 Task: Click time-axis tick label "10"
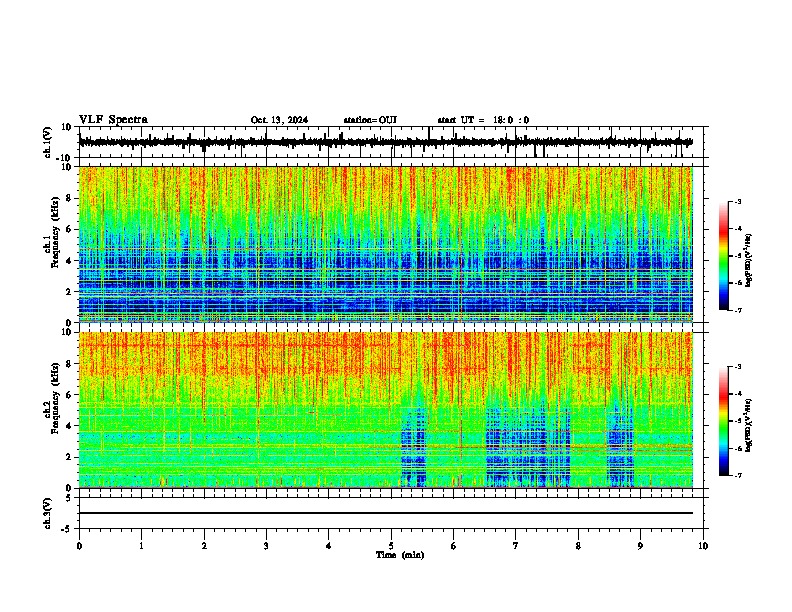(703, 546)
